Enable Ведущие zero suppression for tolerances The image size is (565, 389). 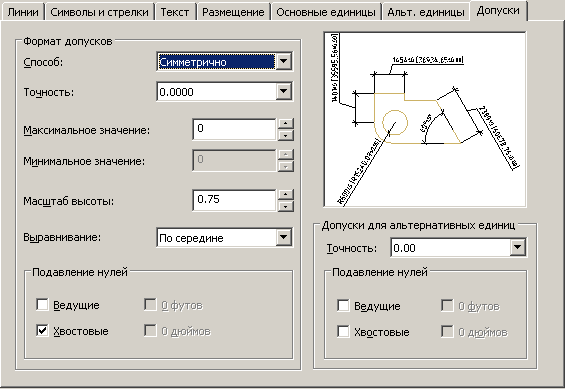[43, 305]
